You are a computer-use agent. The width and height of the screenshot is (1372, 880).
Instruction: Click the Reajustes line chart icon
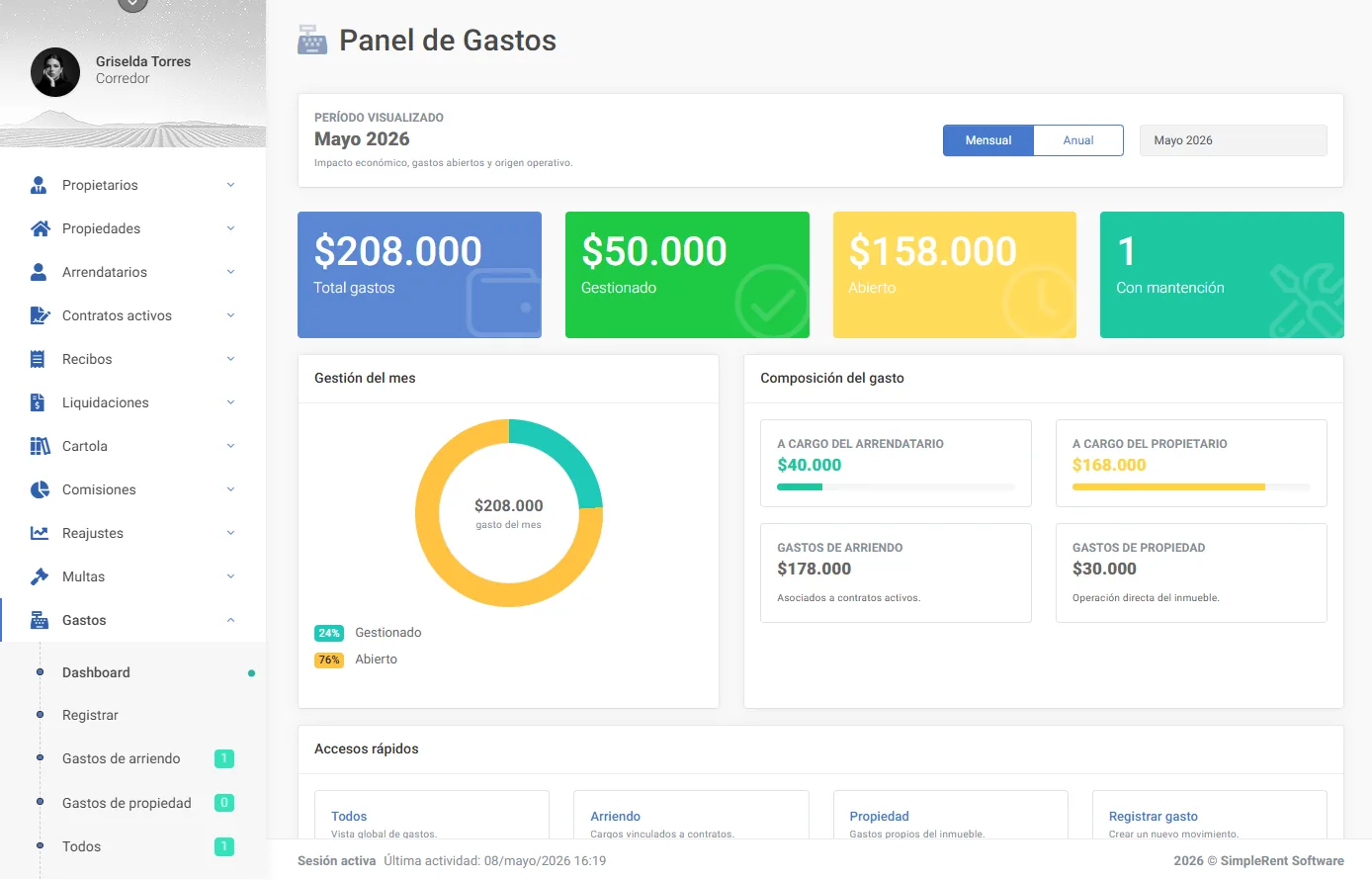pyautogui.click(x=40, y=533)
